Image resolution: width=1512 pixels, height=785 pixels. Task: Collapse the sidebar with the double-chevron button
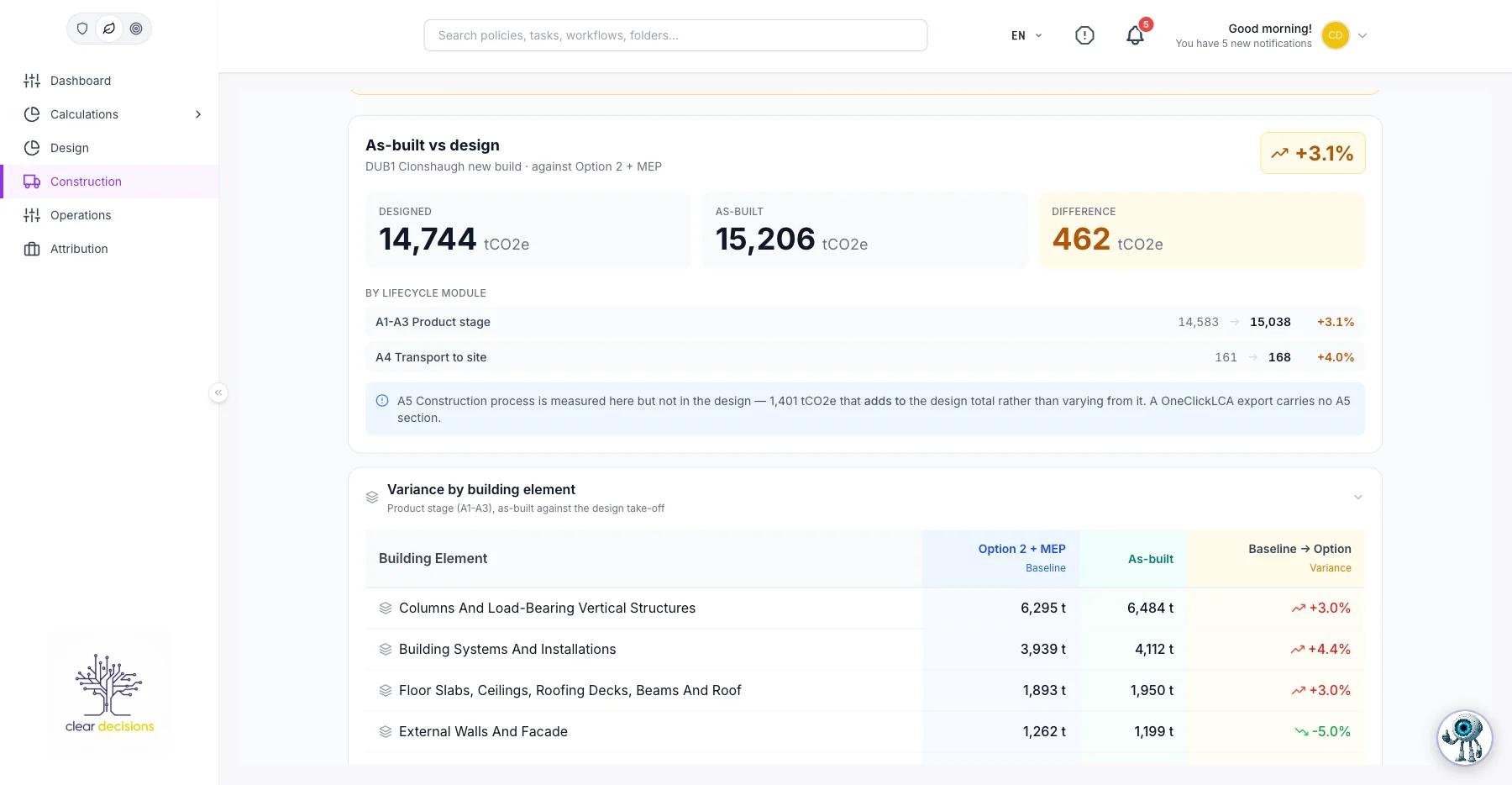pyautogui.click(x=218, y=392)
